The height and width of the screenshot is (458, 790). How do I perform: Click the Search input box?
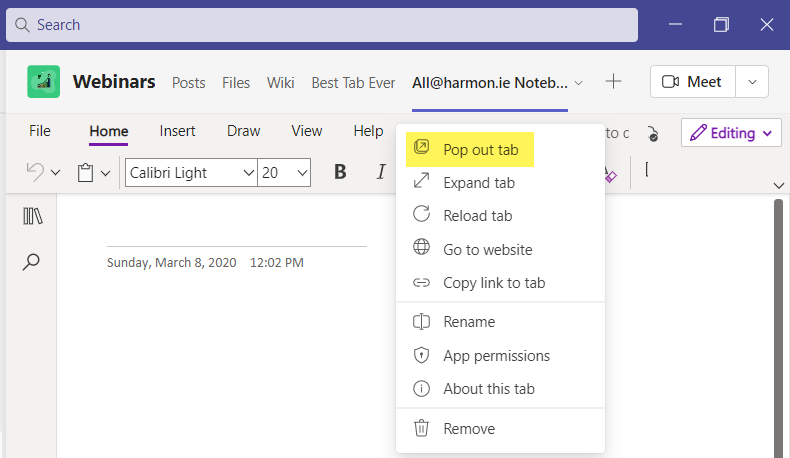pos(322,25)
